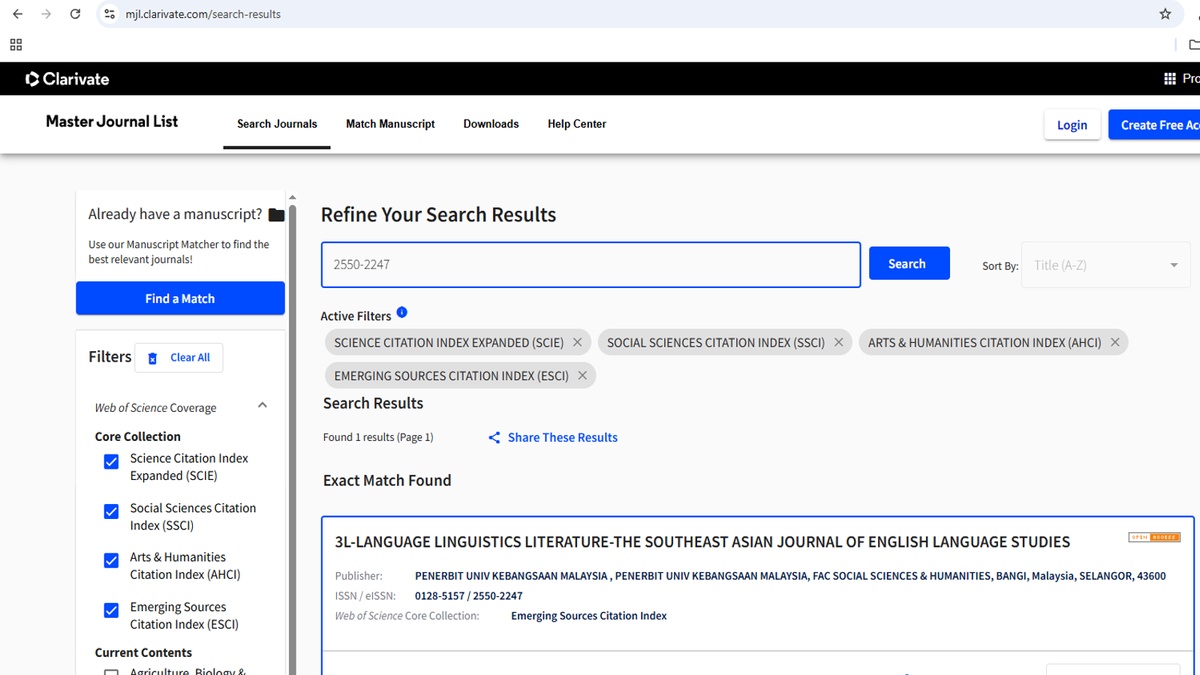
Task: Open the Match Manuscript tab
Action: 390,124
